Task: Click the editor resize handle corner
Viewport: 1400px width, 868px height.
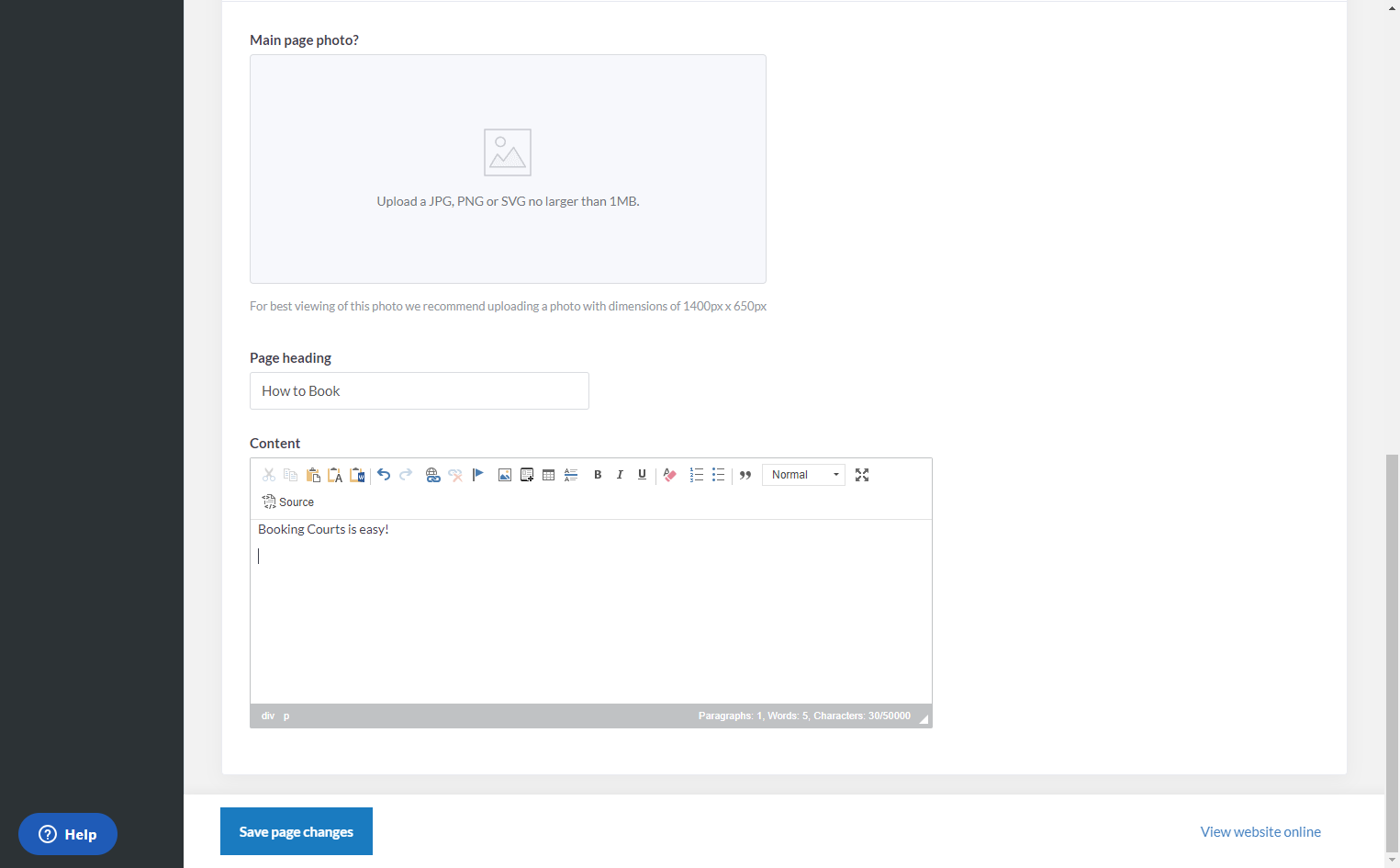Action: click(924, 718)
